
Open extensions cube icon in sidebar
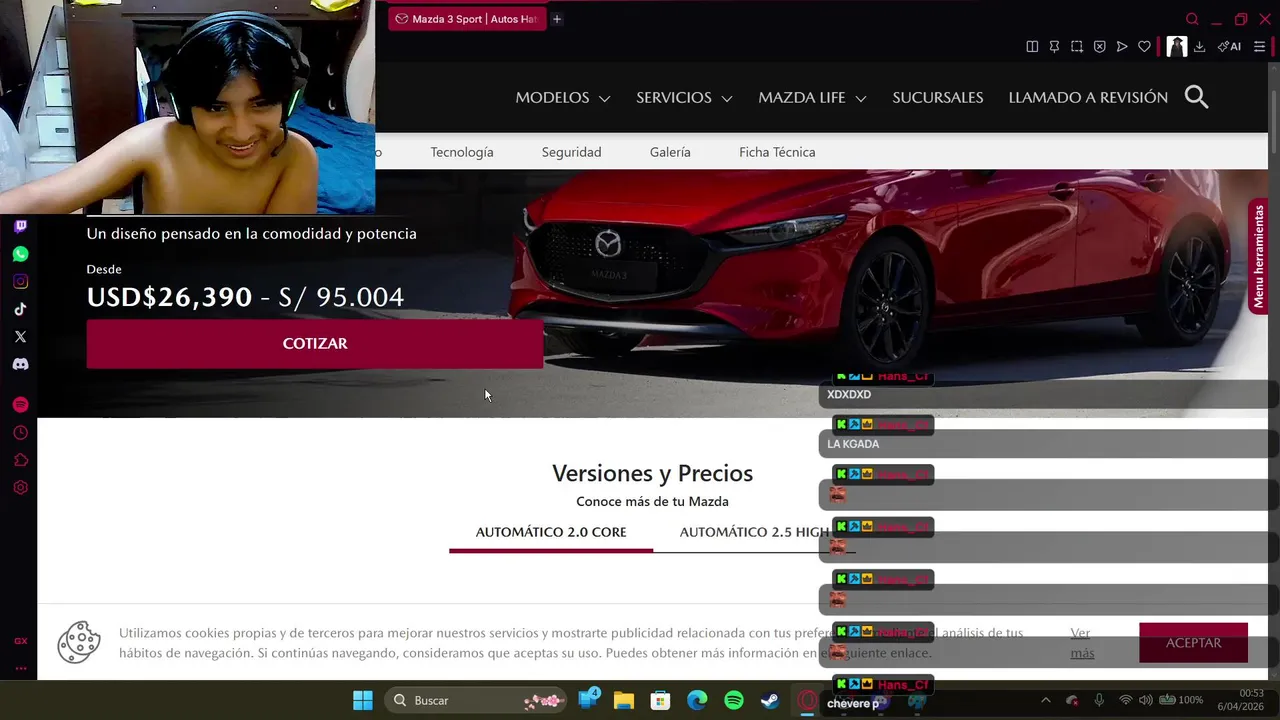click(20, 460)
